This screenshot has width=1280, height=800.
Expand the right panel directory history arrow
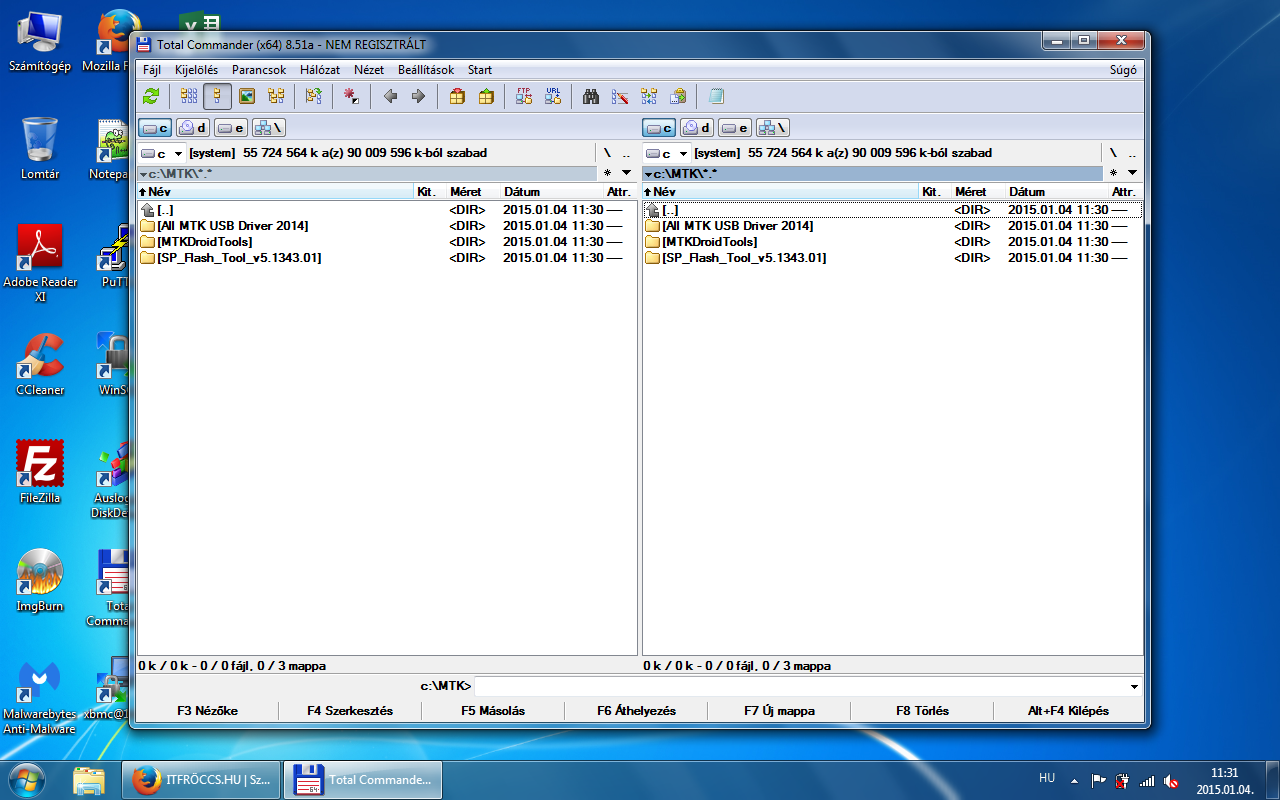[1132, 173]
